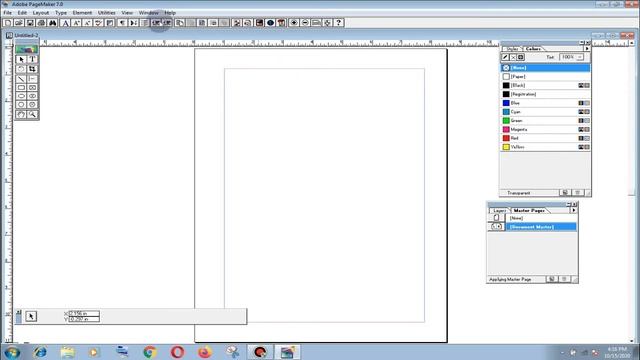Click the New Color button in Colors panel
Viewport: 640px width, 360px height.
click(x=565, y=193)
